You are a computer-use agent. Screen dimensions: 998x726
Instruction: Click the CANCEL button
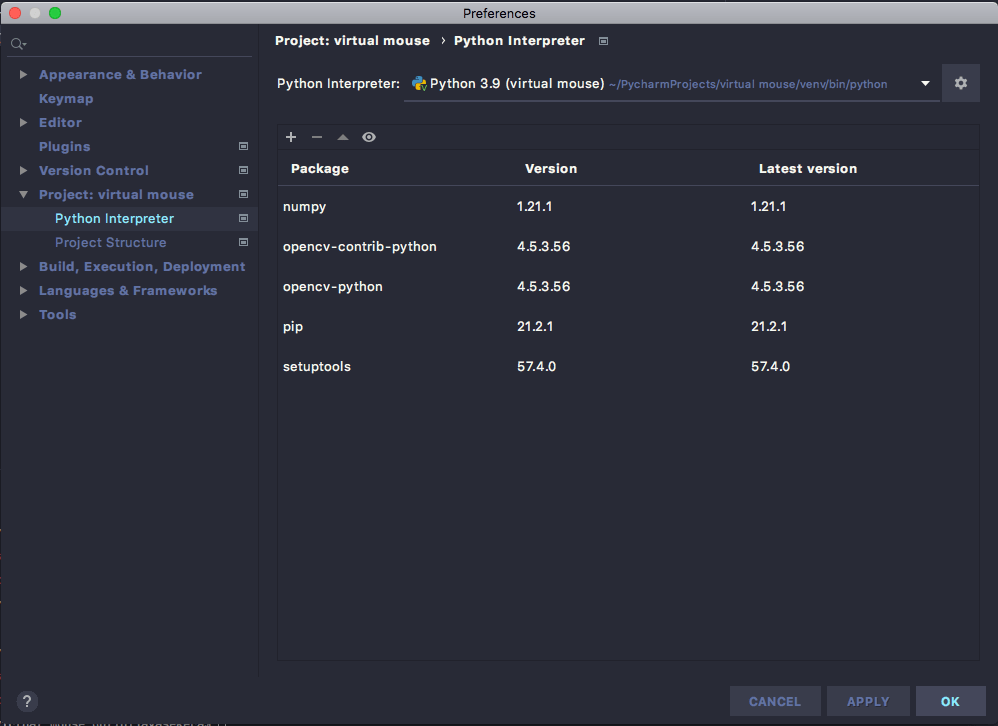click(775, 701)
